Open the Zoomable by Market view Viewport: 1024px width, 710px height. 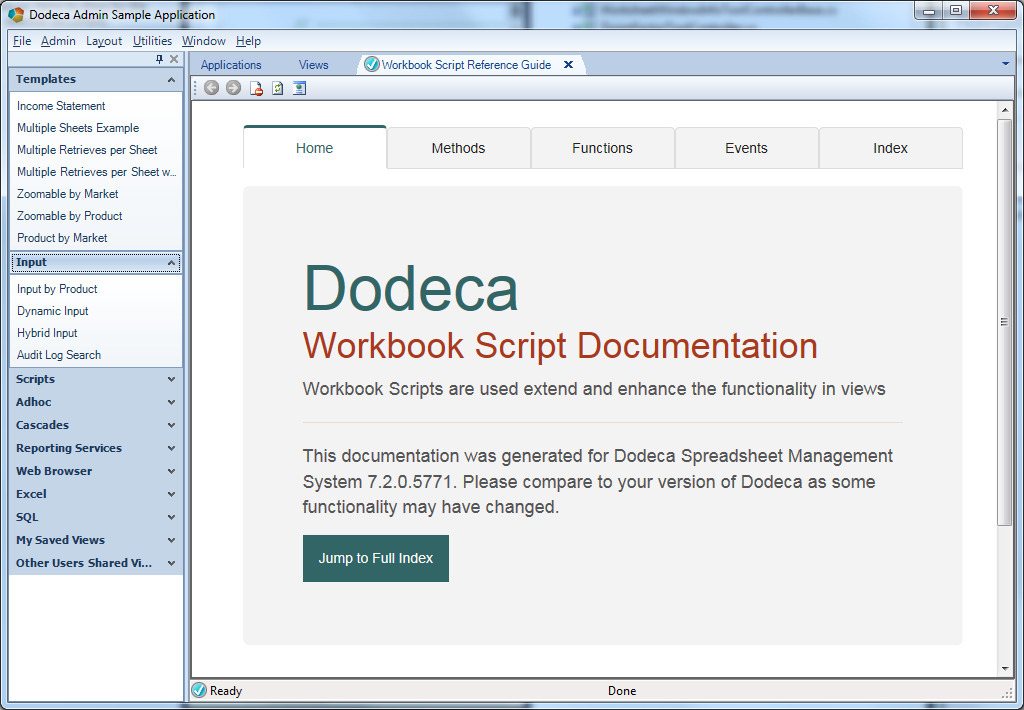pos(67,194)
